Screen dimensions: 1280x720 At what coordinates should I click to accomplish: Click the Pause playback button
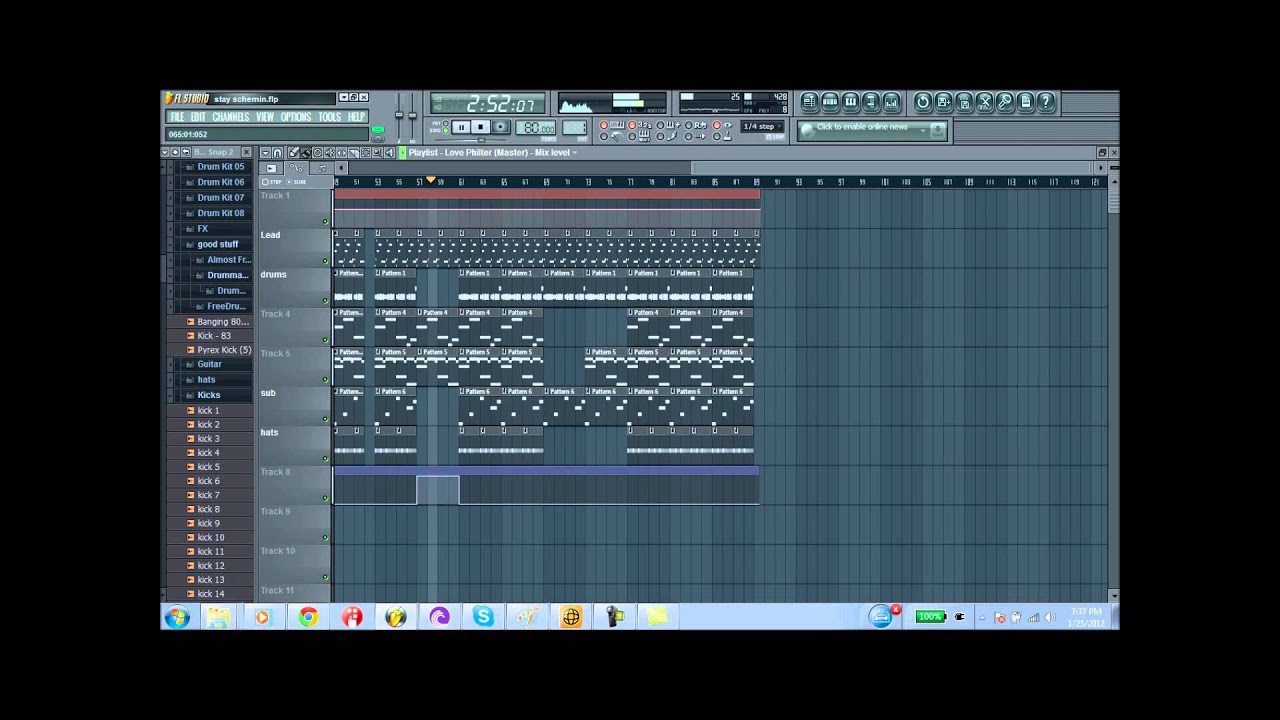pos(461,127)
